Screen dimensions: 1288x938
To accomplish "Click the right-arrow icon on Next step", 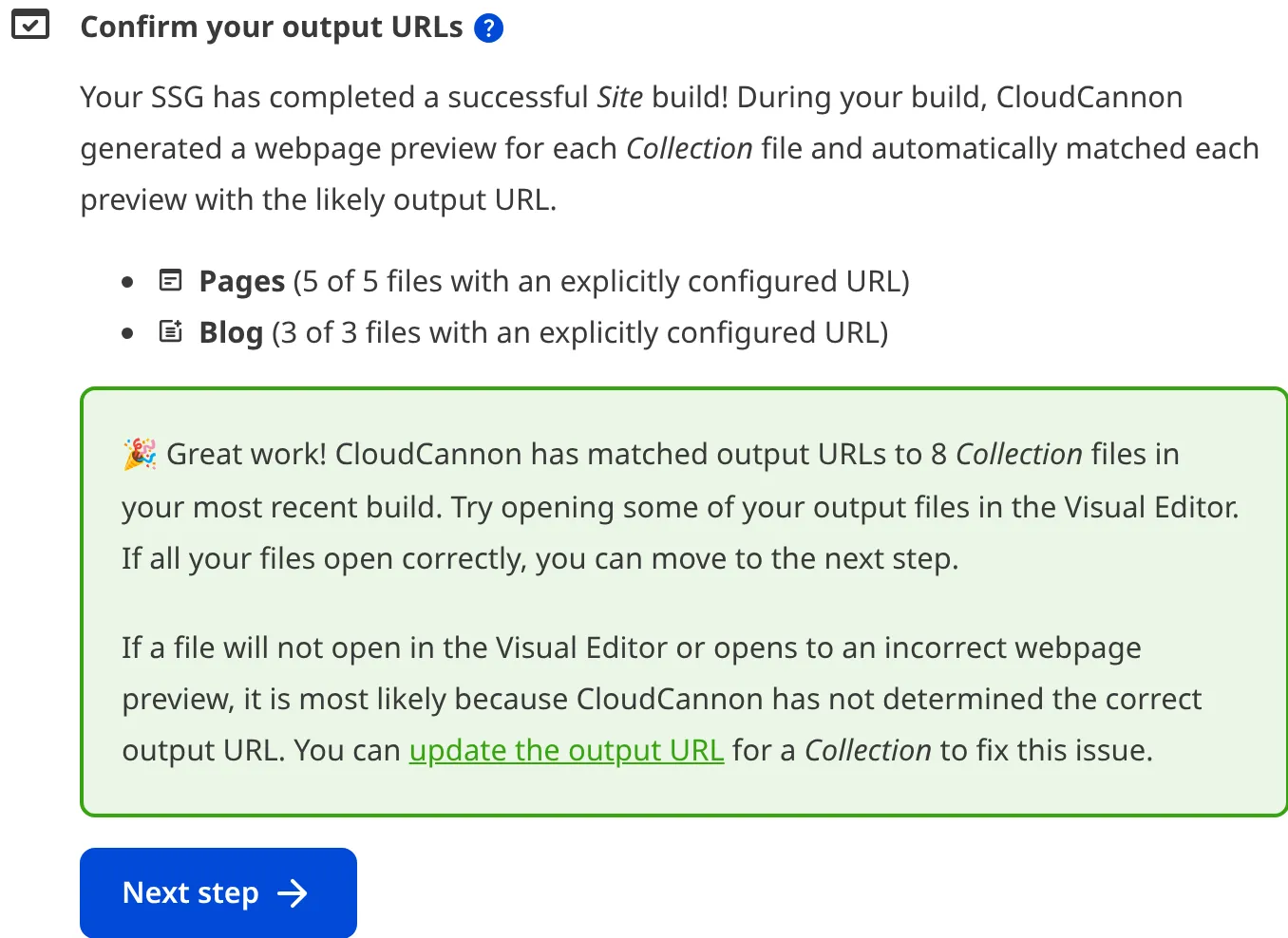I will 294,892.
